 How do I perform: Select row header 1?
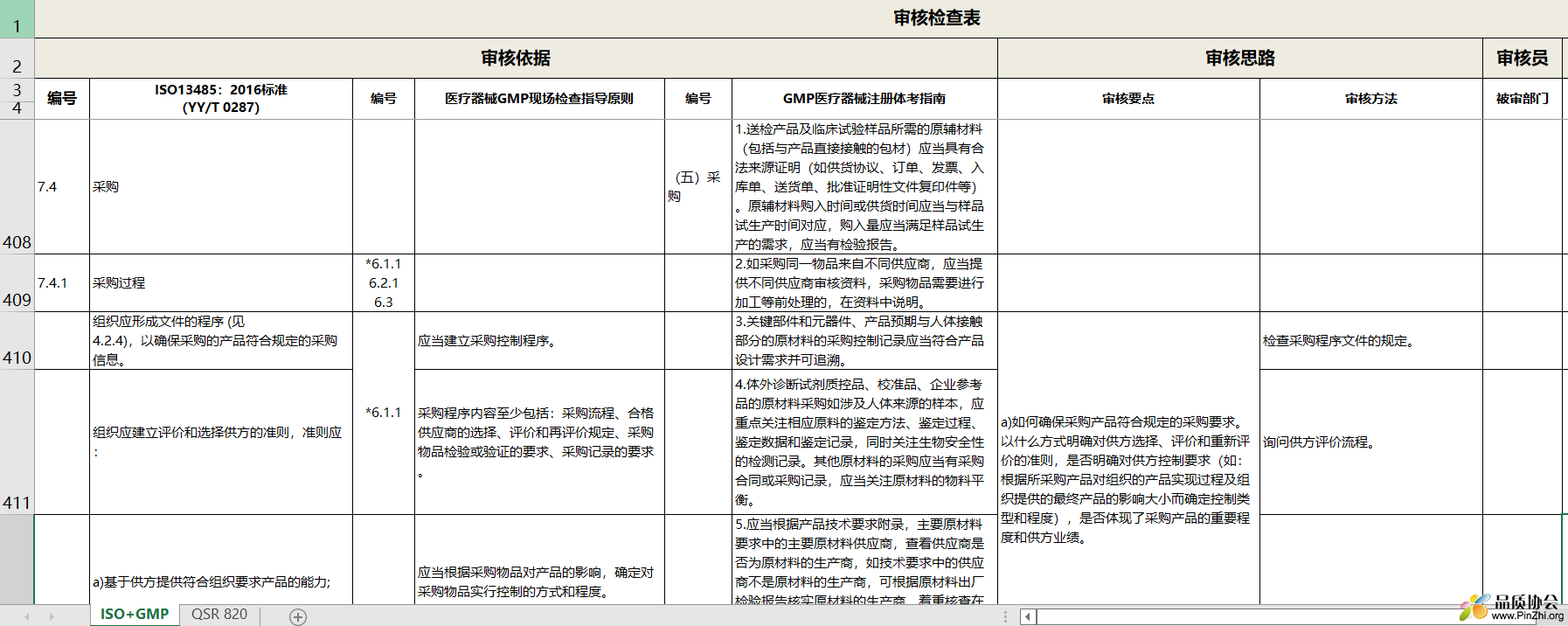pos(17,19)
